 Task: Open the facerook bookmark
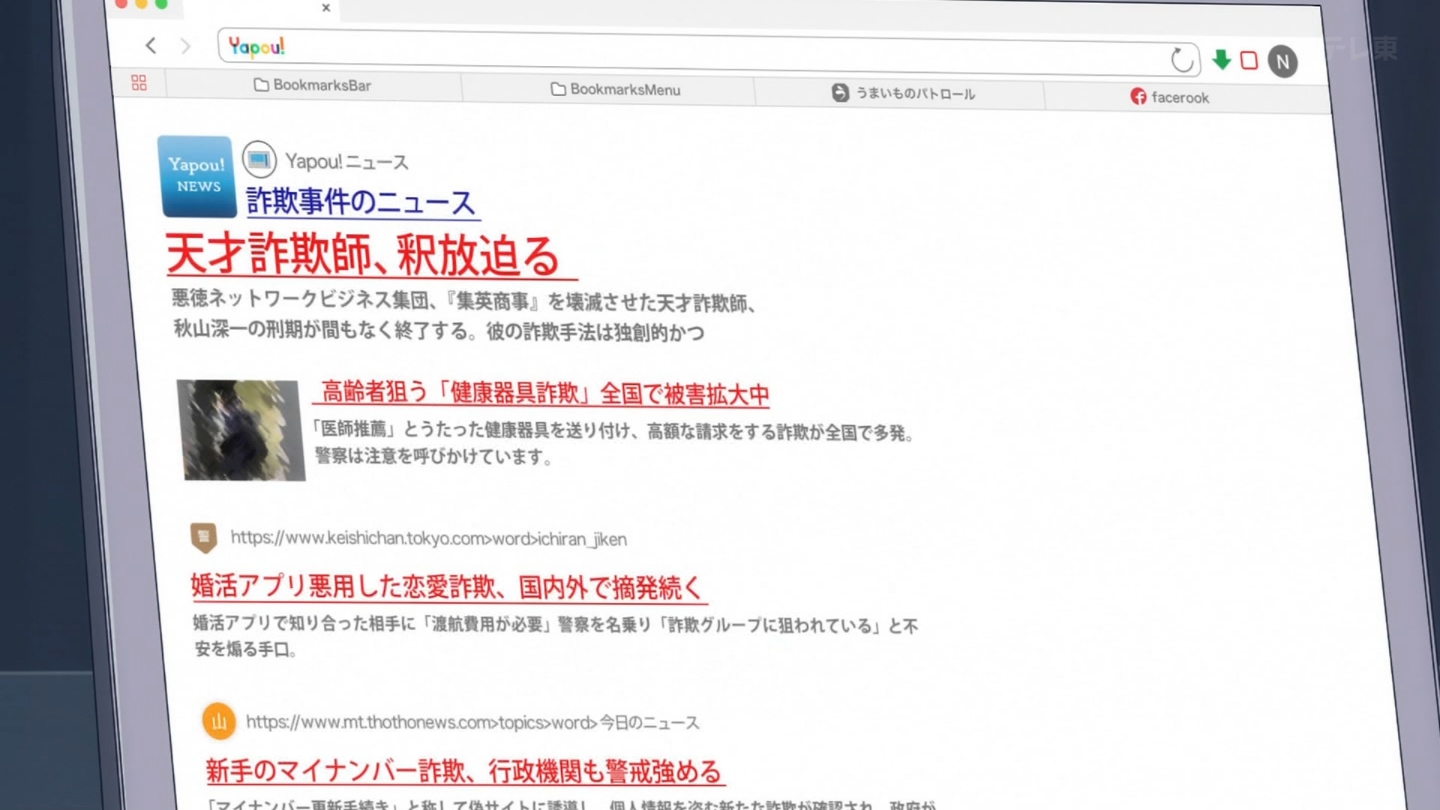[x=1169, y=97]
